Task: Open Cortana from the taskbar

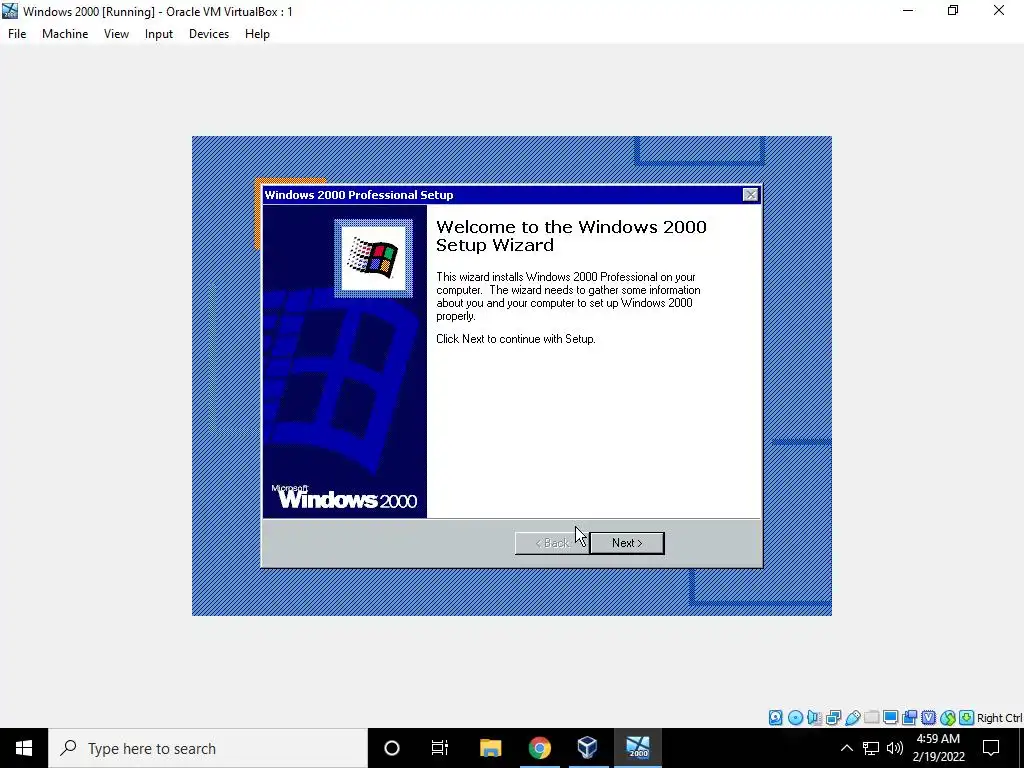Action: pos(392,748)
